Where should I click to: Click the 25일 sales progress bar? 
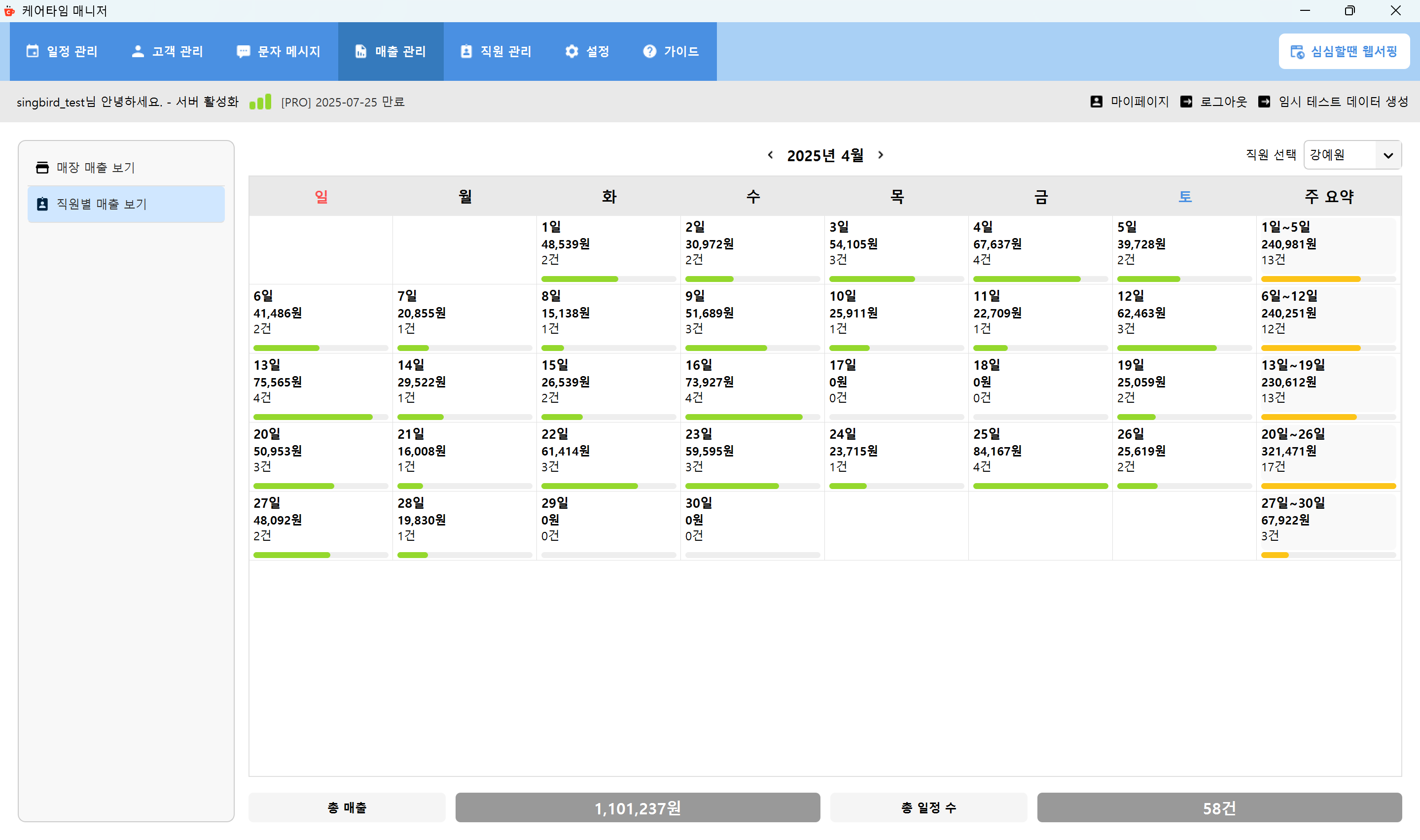tap(1040, 486)
